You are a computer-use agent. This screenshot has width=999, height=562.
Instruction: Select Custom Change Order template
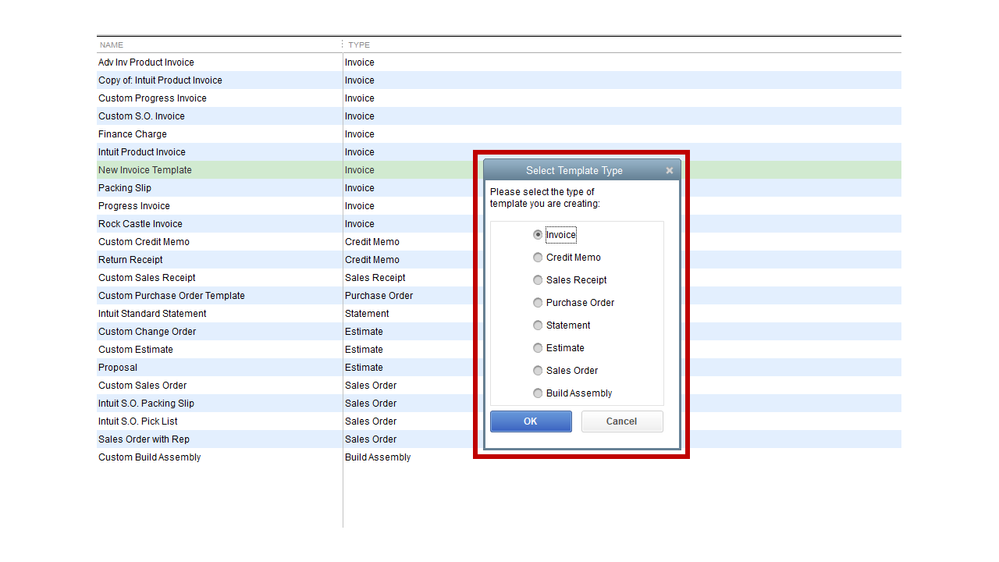pos(147,331)
